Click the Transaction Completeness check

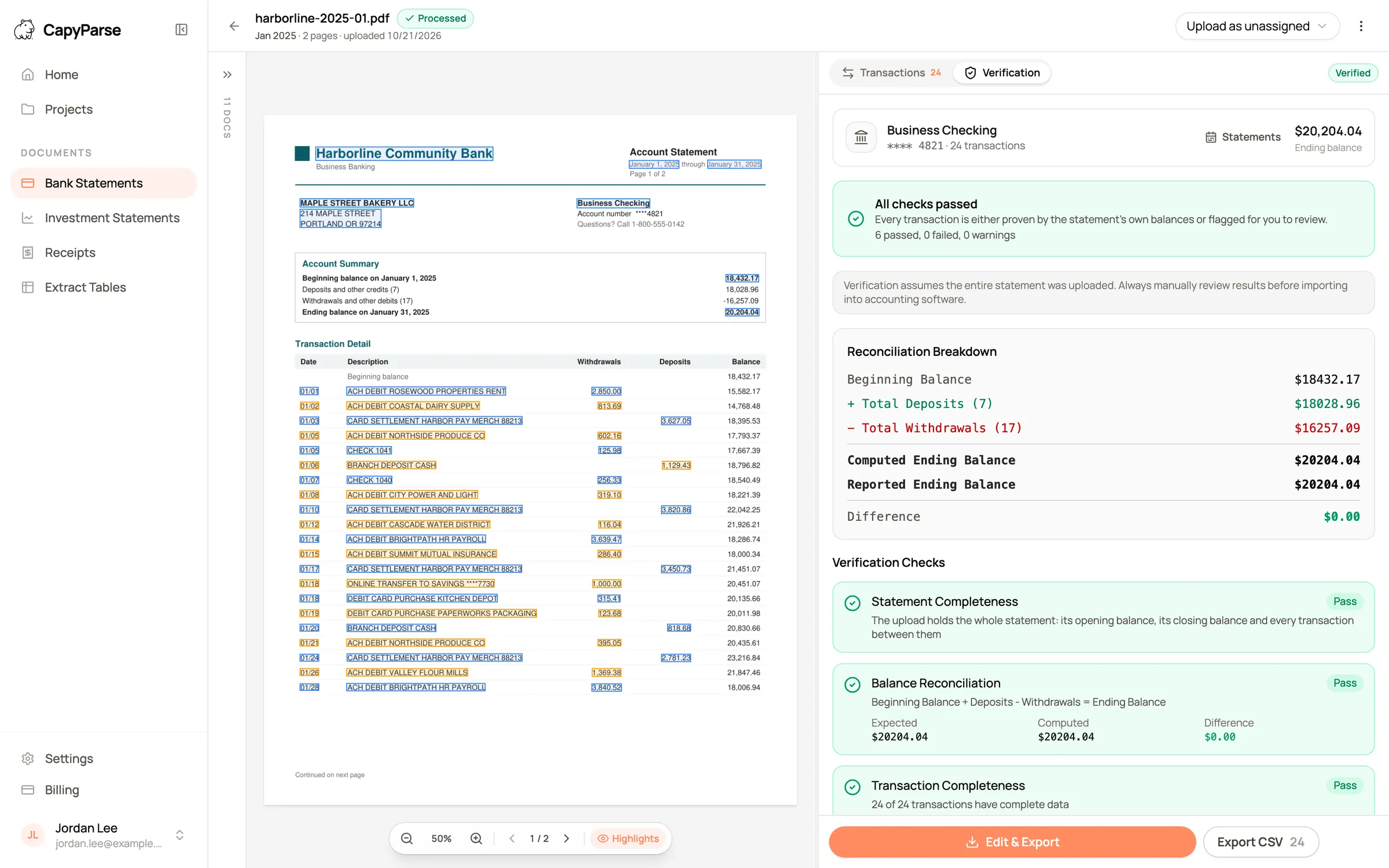1104,791
